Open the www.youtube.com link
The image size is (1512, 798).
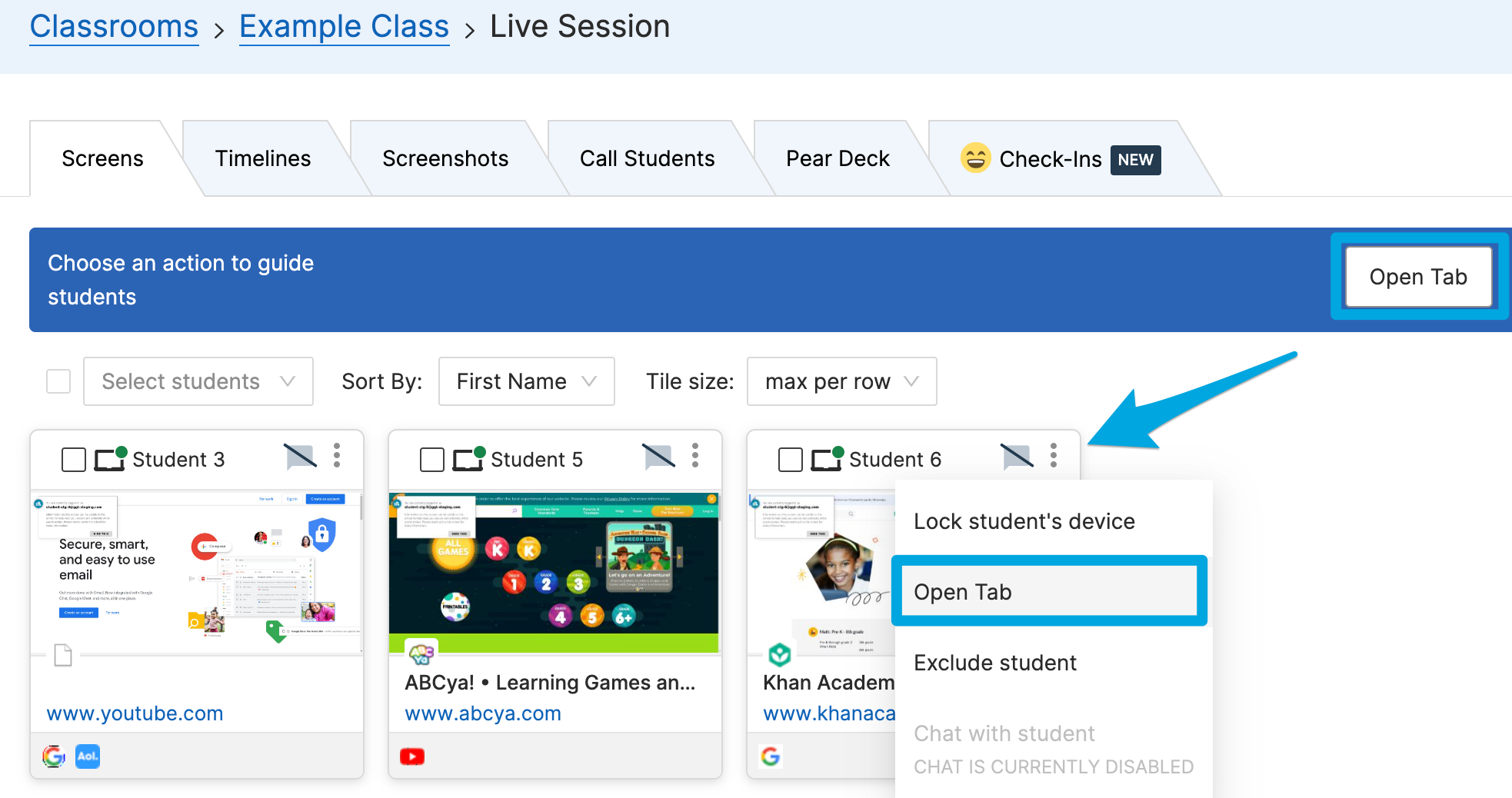click(135, 713)
